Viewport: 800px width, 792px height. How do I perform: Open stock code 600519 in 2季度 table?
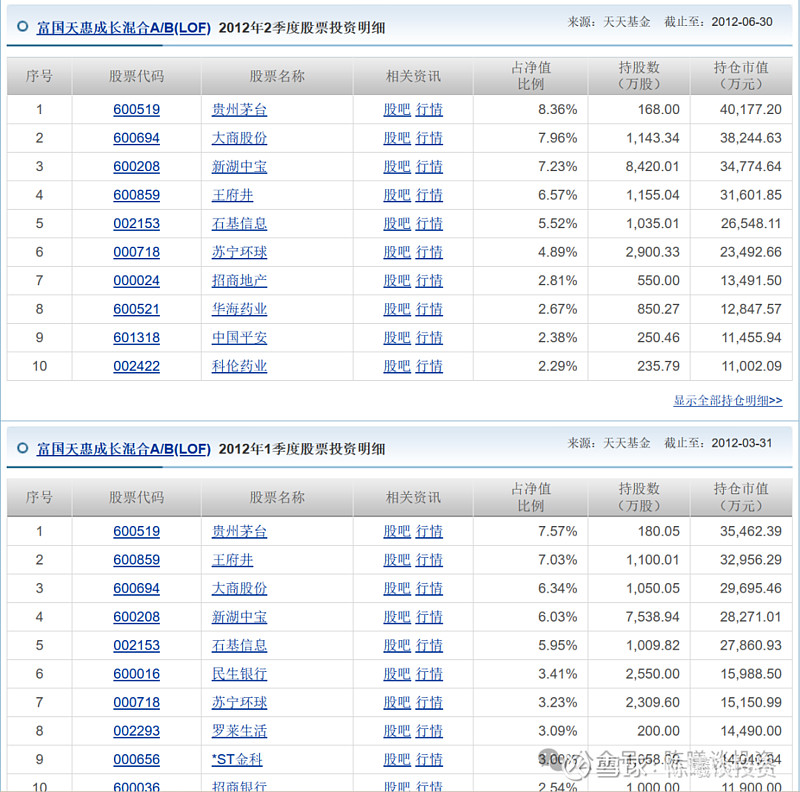(136, 110)
